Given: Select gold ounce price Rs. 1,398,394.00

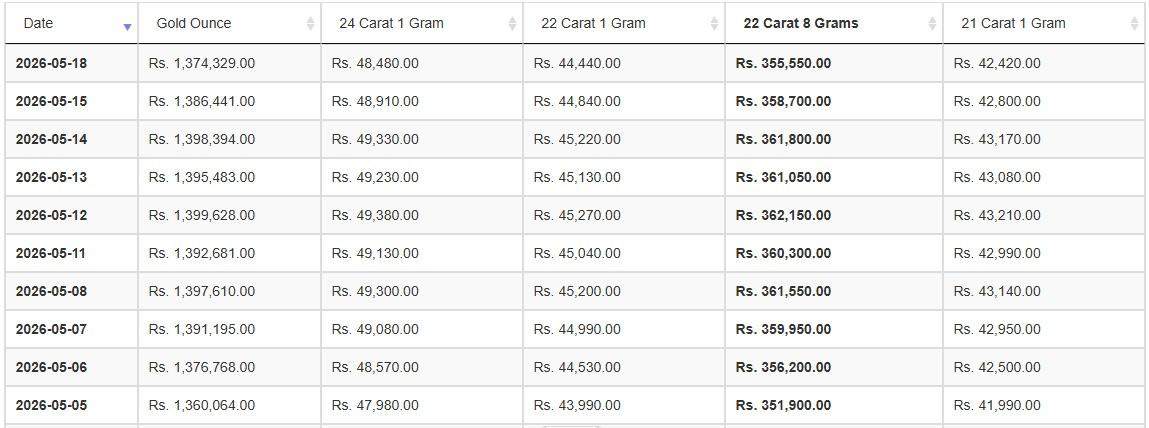Looking at the screenshot, I should pyautogui.click(x=202, y=139).
